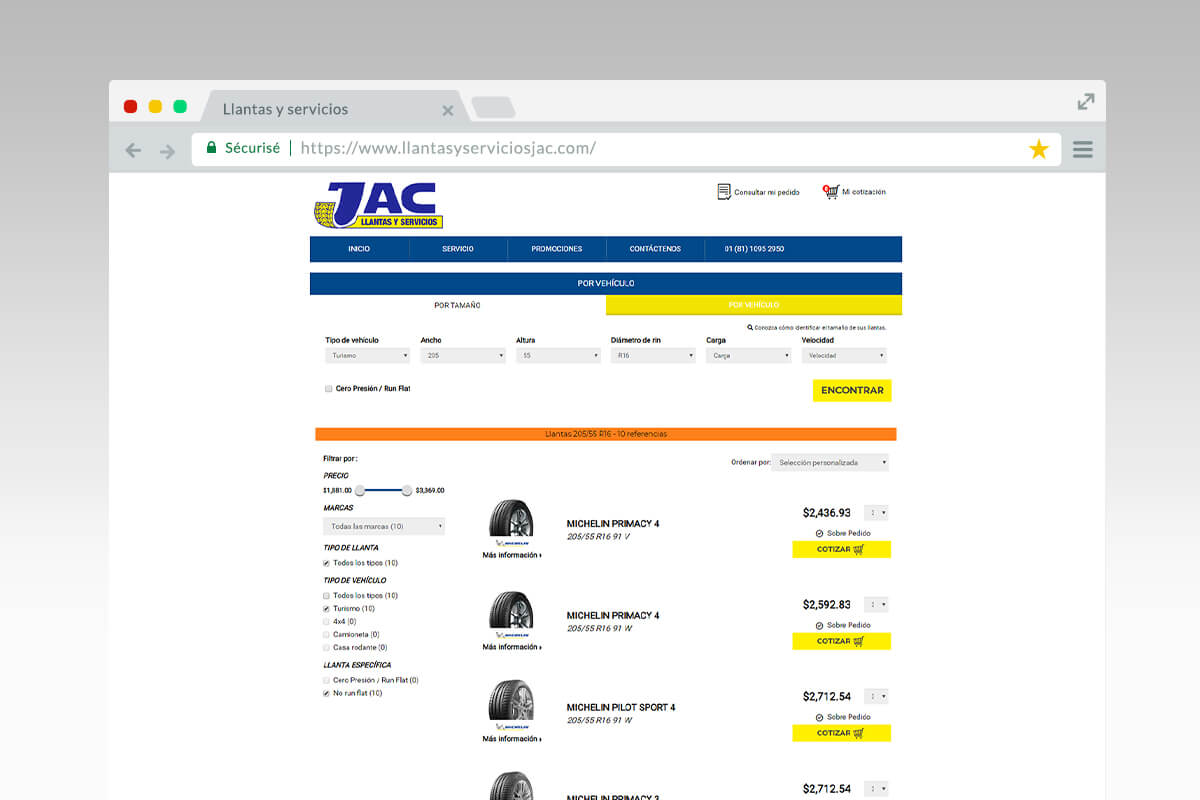Go to INICIO in navigation bar
The image size is (1200, 800).
tap(359, 249)
